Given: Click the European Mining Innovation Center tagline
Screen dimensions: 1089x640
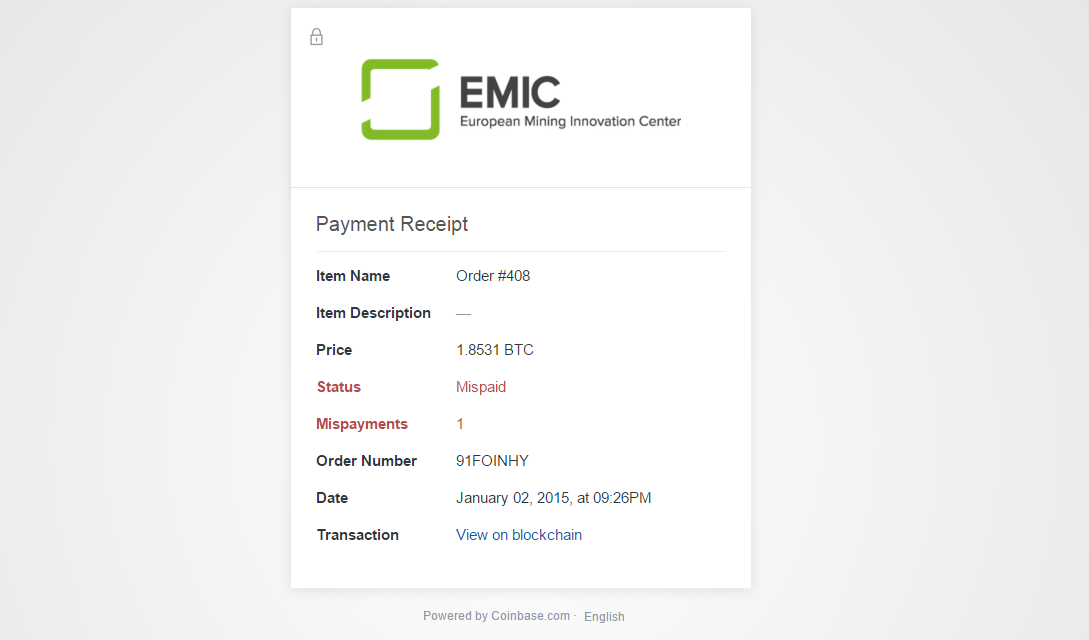Looking at the screenshot, I should click(570, 121).
